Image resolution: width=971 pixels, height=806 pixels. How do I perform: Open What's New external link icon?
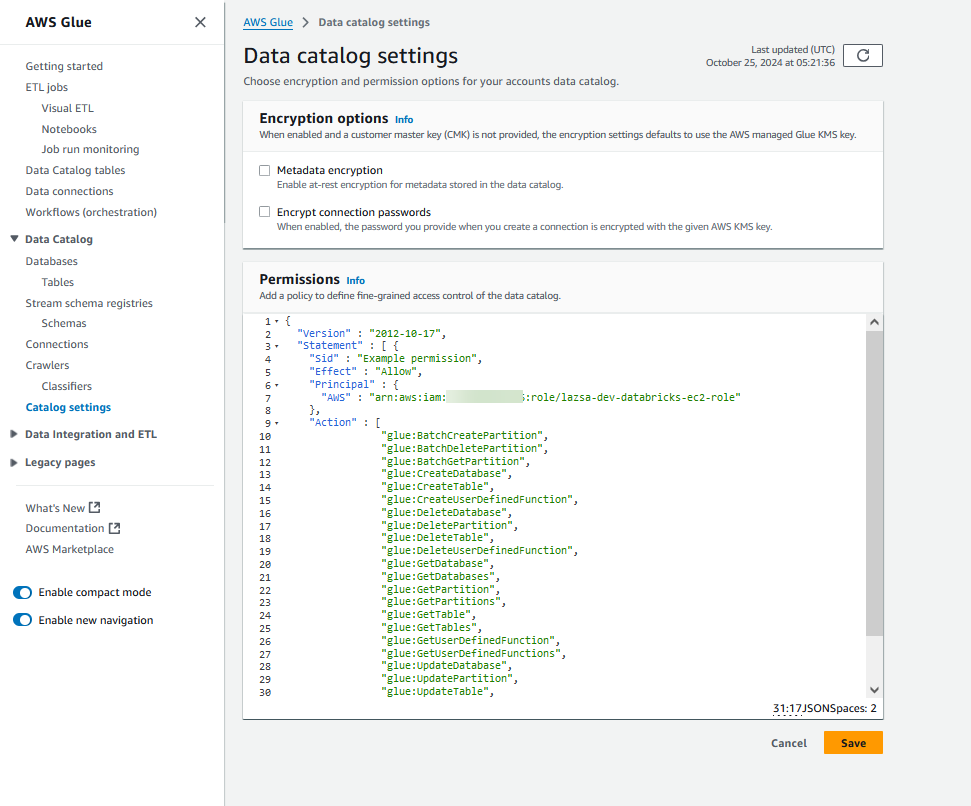pos(95,508)
